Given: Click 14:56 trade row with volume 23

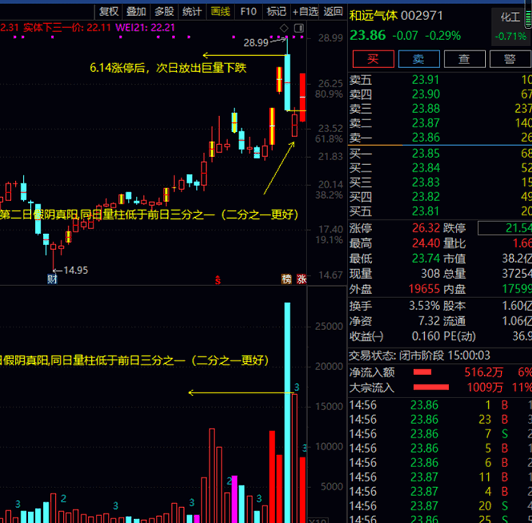Looking at the screenshot, I should (x=440, y=419).
